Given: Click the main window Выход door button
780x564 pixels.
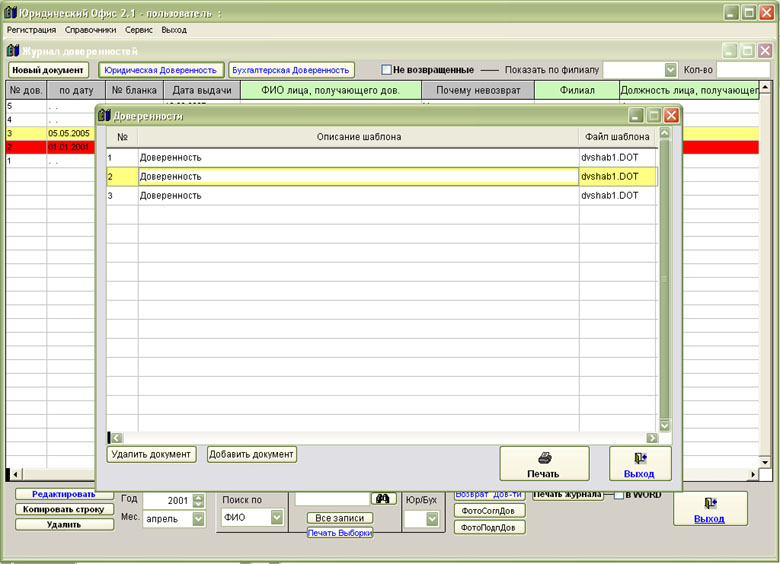Looking at the screenshot, I should [x=710, y=508].
